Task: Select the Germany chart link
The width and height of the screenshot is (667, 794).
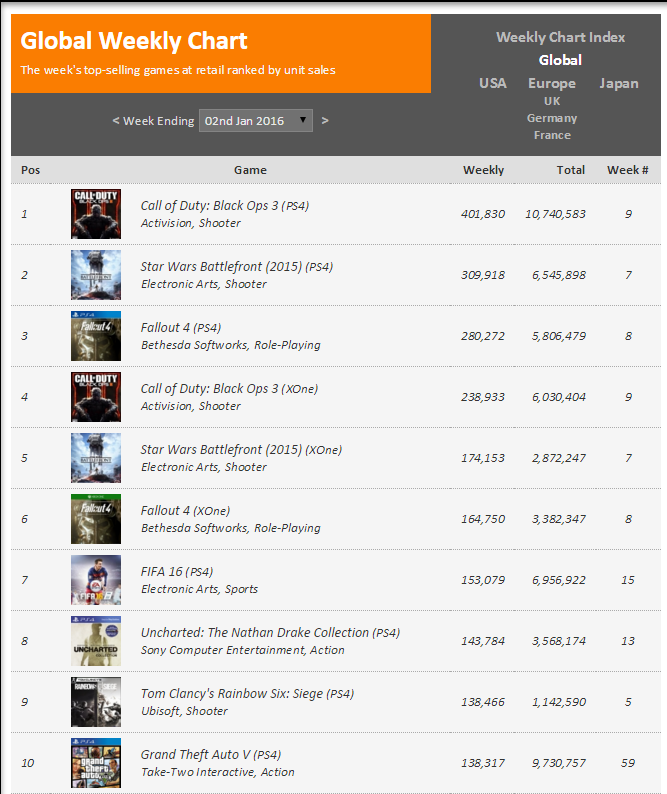Action: (x=552, y=118)
